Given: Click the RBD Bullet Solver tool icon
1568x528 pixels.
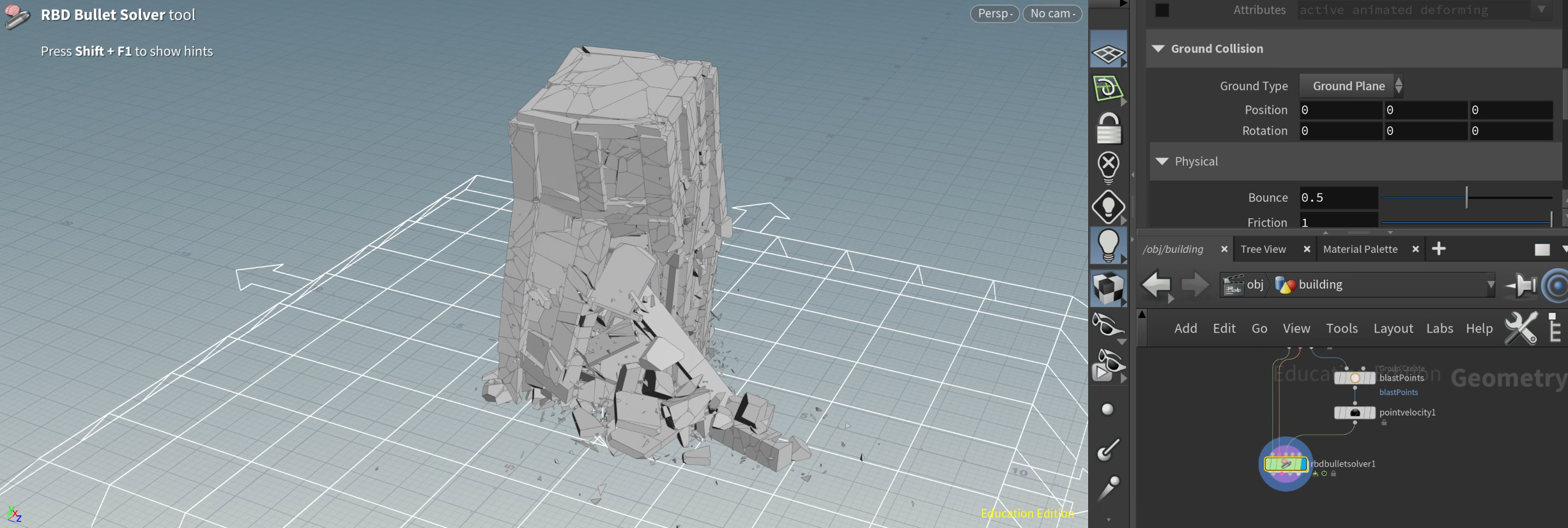Looking at the screenshot, I should (x=17, y=17).
